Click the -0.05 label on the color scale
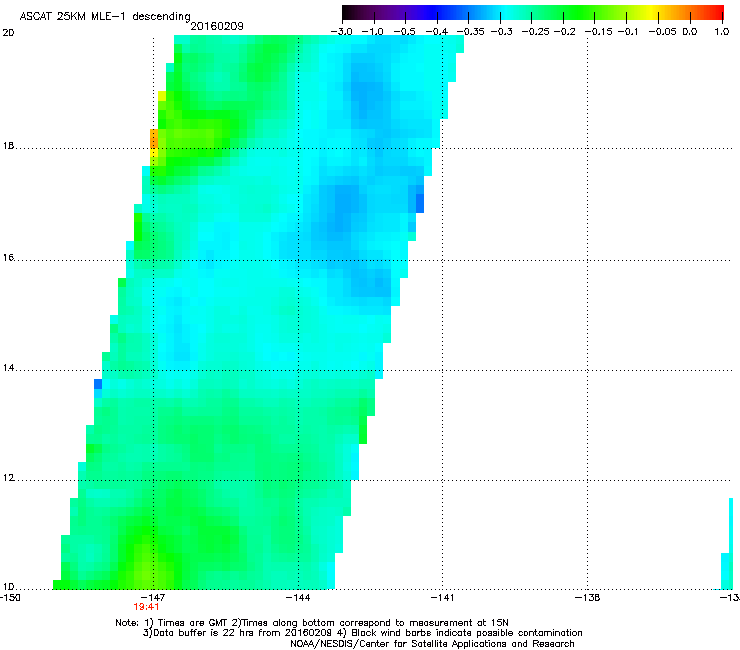Image resolution: width=740 pixels, height=650 pixels. pos(663,32)
